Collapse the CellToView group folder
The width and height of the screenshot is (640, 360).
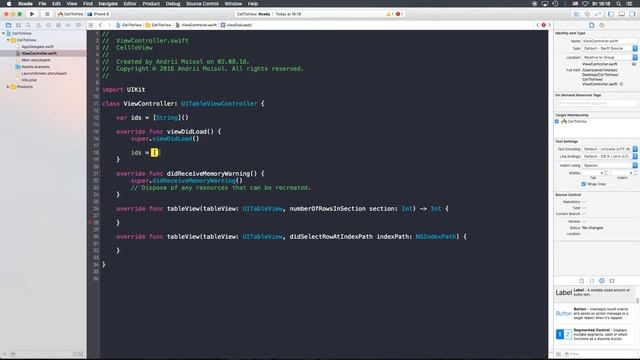point(8,40)
